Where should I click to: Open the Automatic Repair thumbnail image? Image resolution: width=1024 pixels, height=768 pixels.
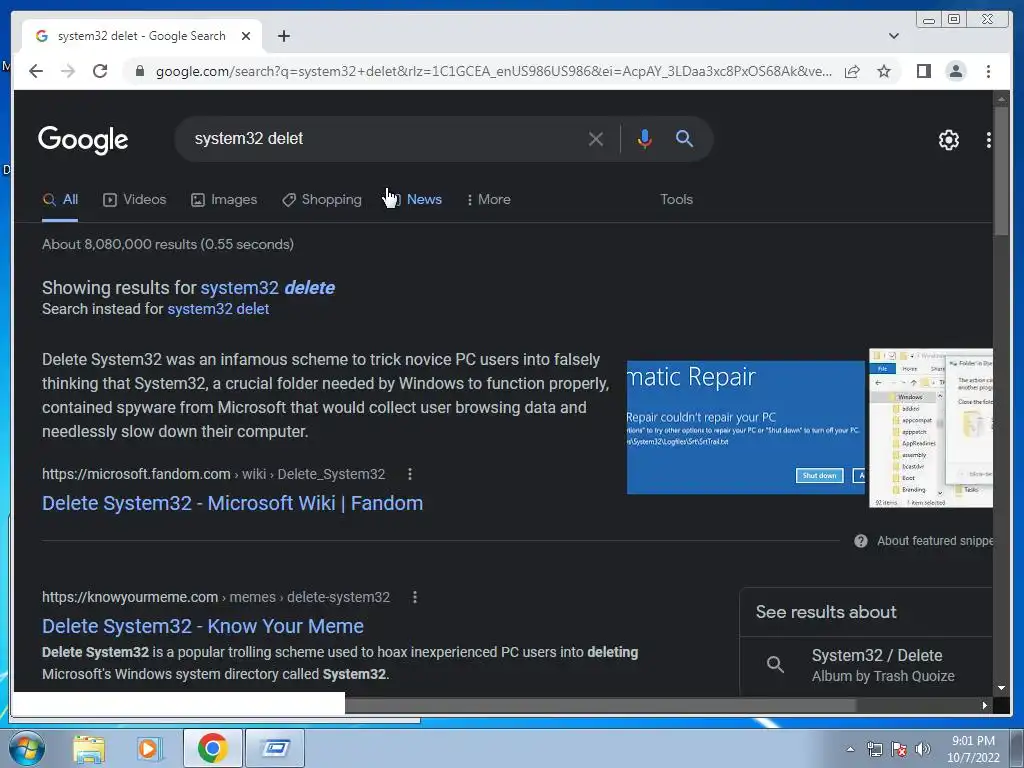click(745, 427)
